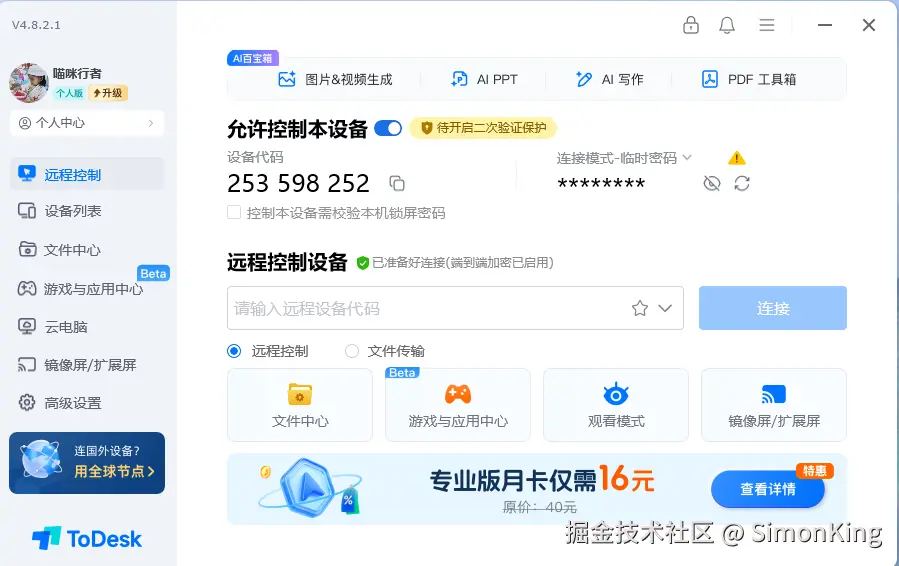Refresh the temporary password
This screenshot has height=566, width=899.
pos(742,184)
